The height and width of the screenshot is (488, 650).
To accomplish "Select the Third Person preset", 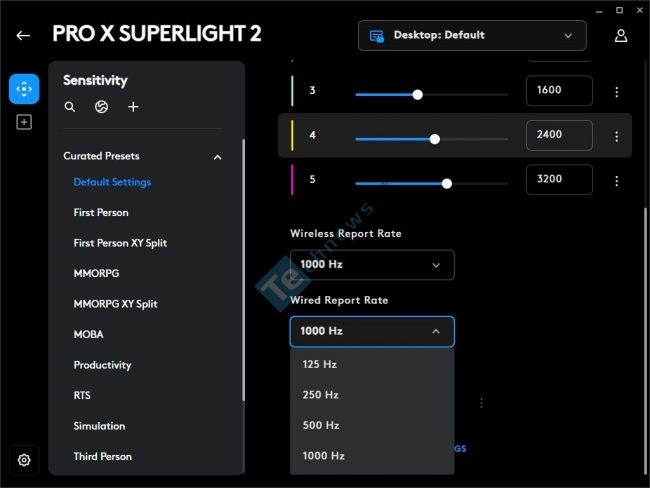I will [x=103, y=456].
